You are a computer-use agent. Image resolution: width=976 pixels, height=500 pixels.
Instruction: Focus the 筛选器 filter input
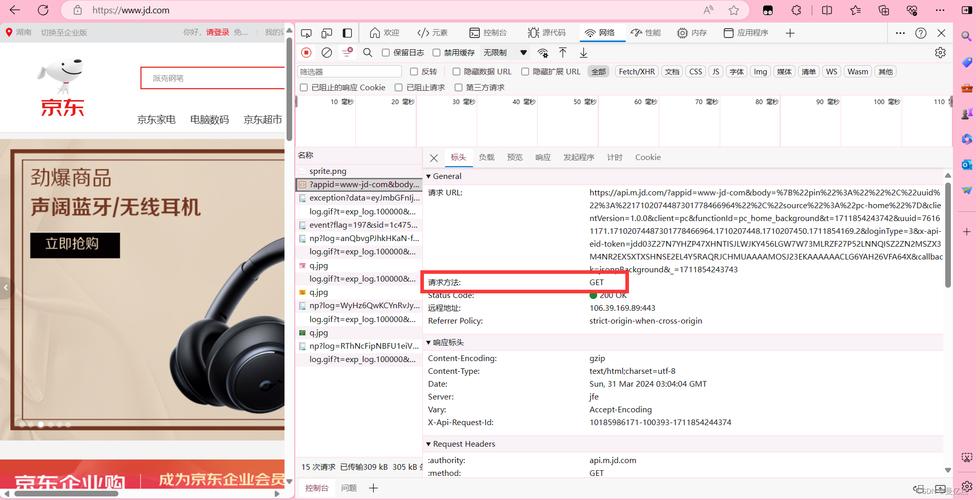(349, 72)
